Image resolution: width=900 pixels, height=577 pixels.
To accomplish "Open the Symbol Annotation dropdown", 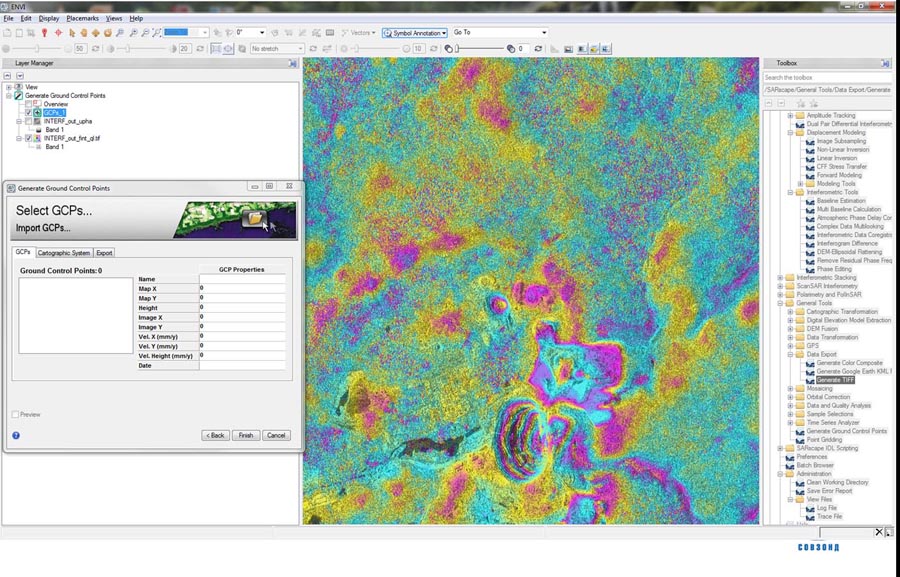I will [414, 33].
